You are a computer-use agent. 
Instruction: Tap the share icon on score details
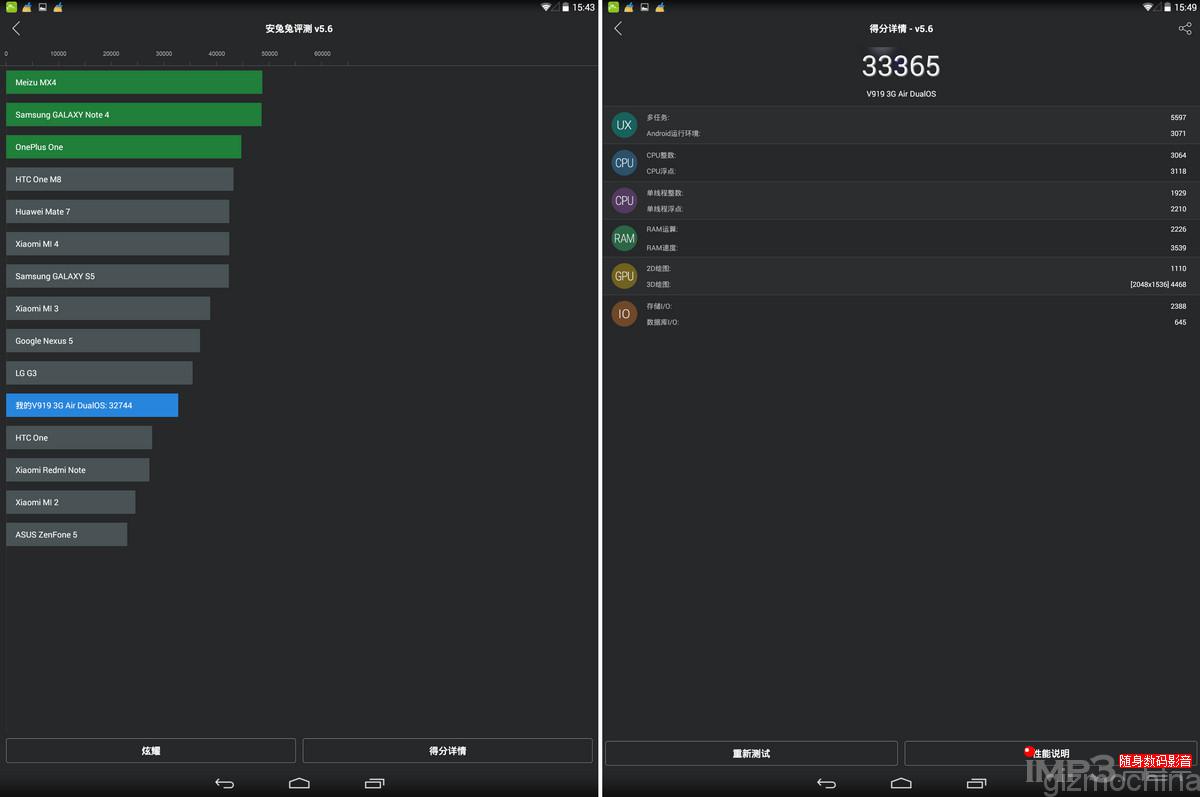tap(1185, 28)
